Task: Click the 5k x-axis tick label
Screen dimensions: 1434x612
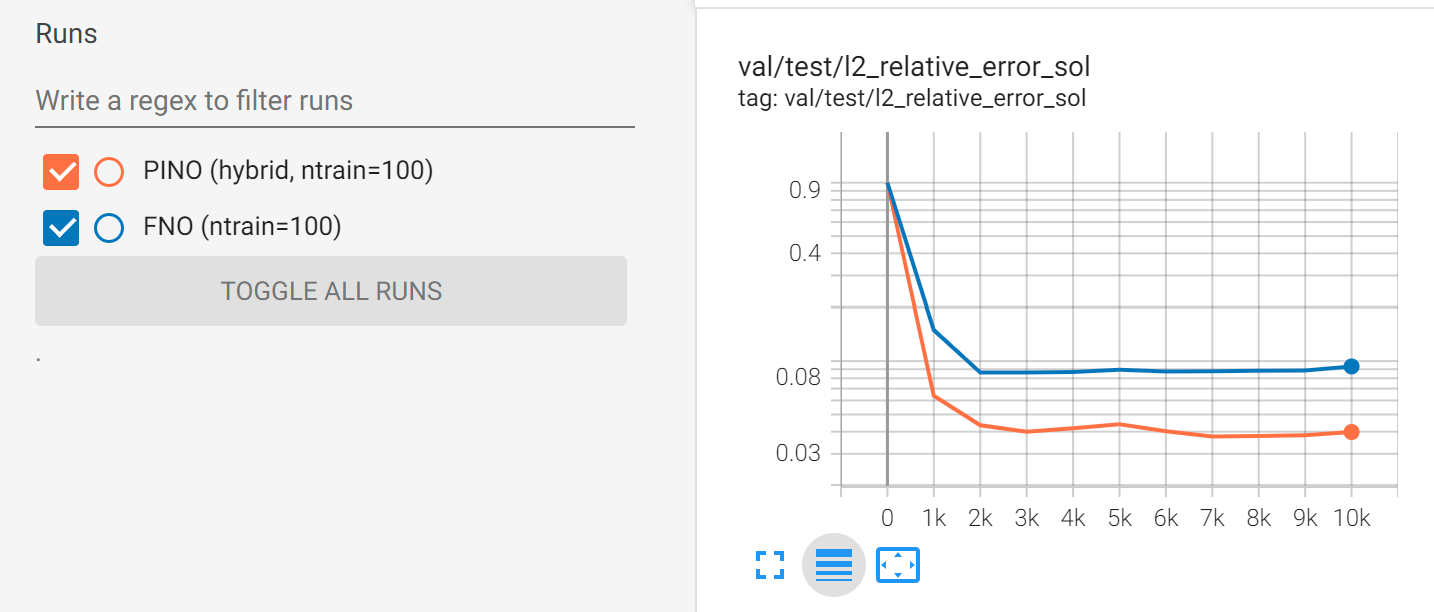Action: point(1119,518)
